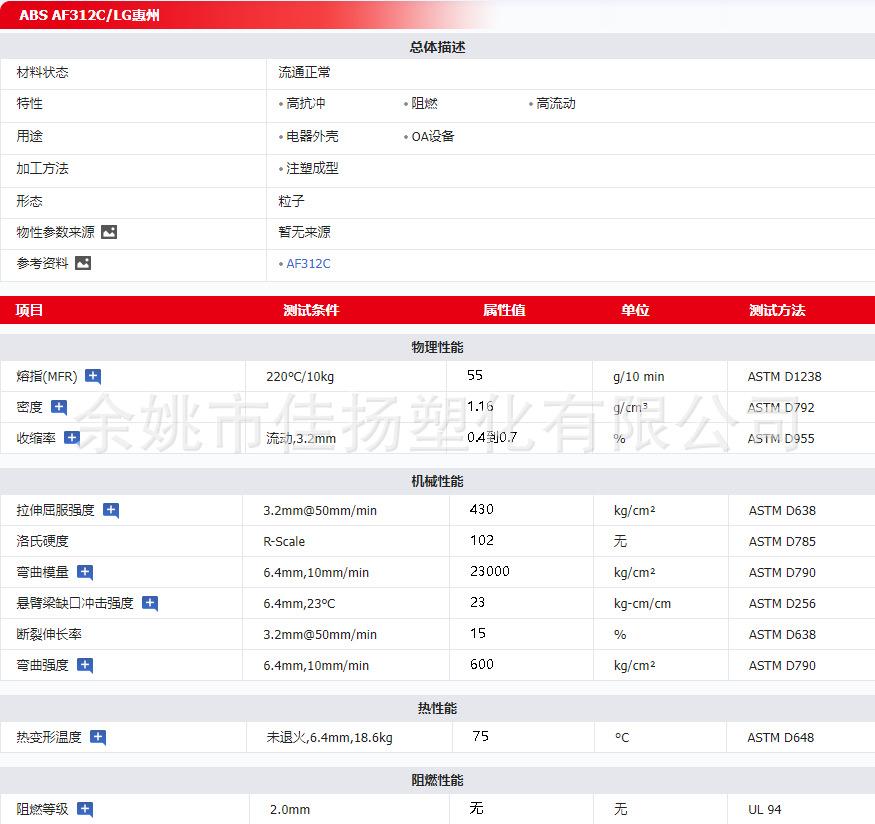The height and width of the screenshot is (824, 875).
Task: Click the 测试条件 column header
Action: coord(311,311)
